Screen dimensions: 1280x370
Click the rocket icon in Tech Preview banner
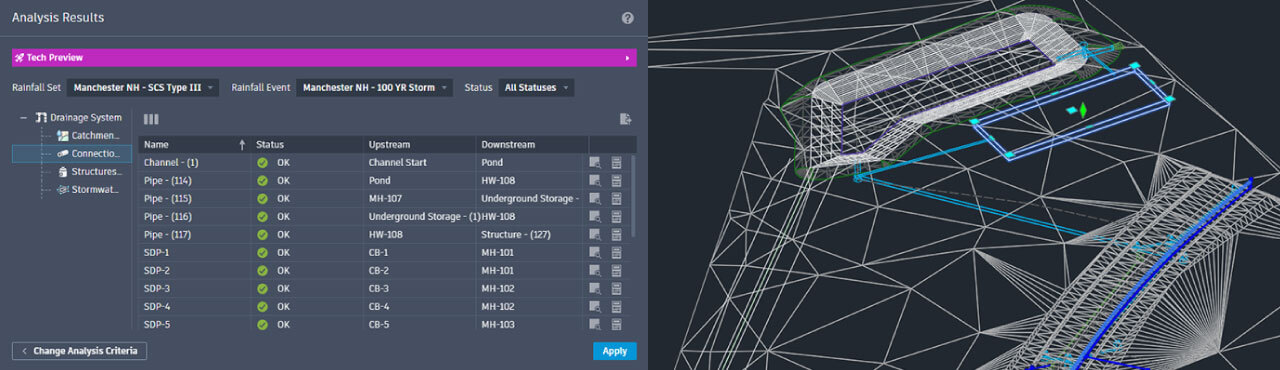[x=20, y=58]
